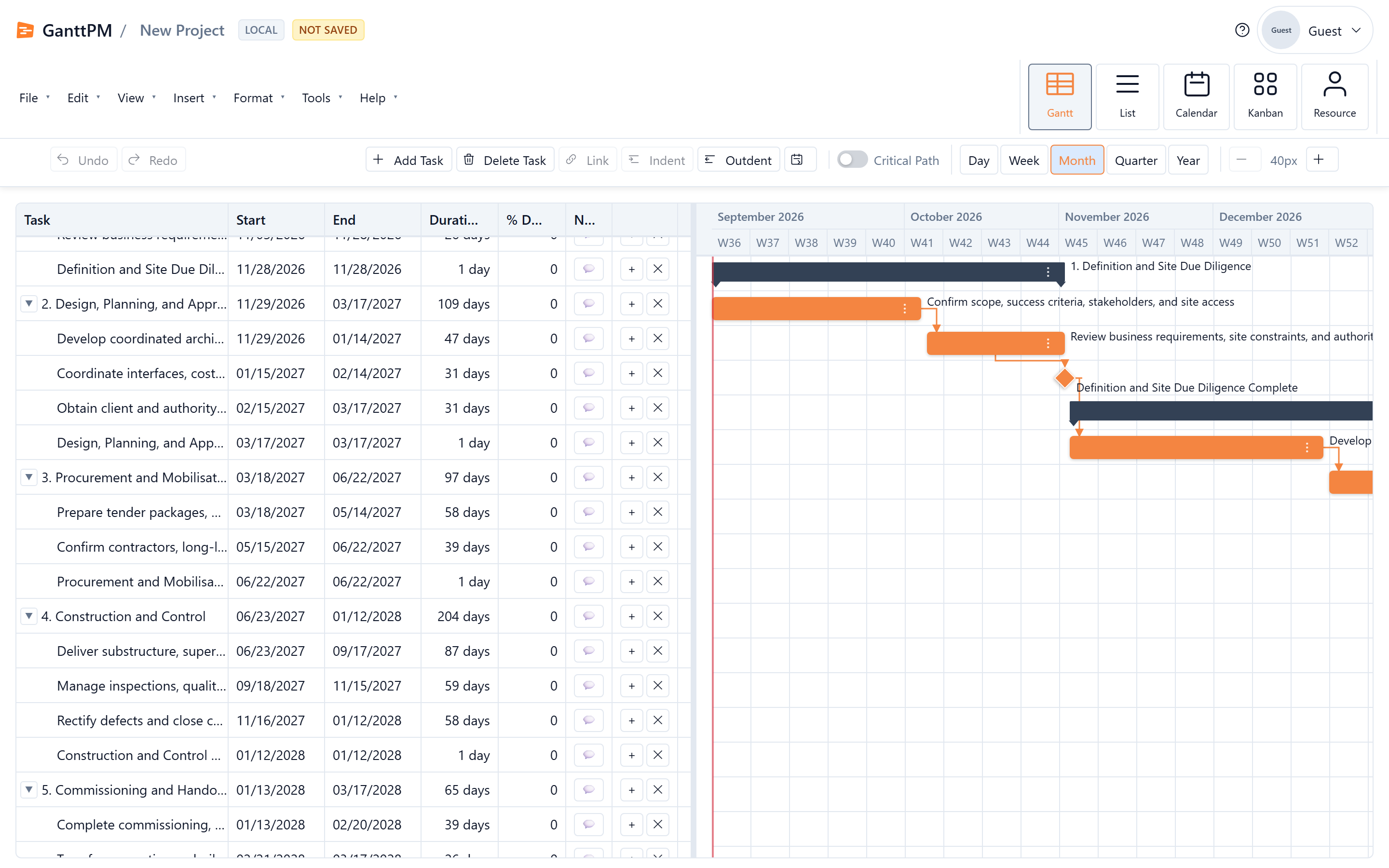Open the three-dot menu on the Definition summary bar
Screen dimensions: 1389x868
[1048, 272]
